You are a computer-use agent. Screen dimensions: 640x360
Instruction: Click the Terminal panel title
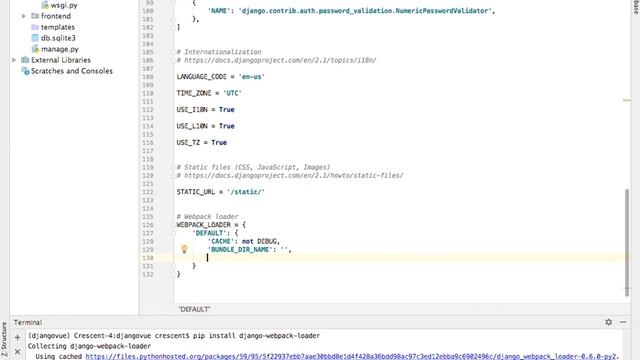point(28,322)
